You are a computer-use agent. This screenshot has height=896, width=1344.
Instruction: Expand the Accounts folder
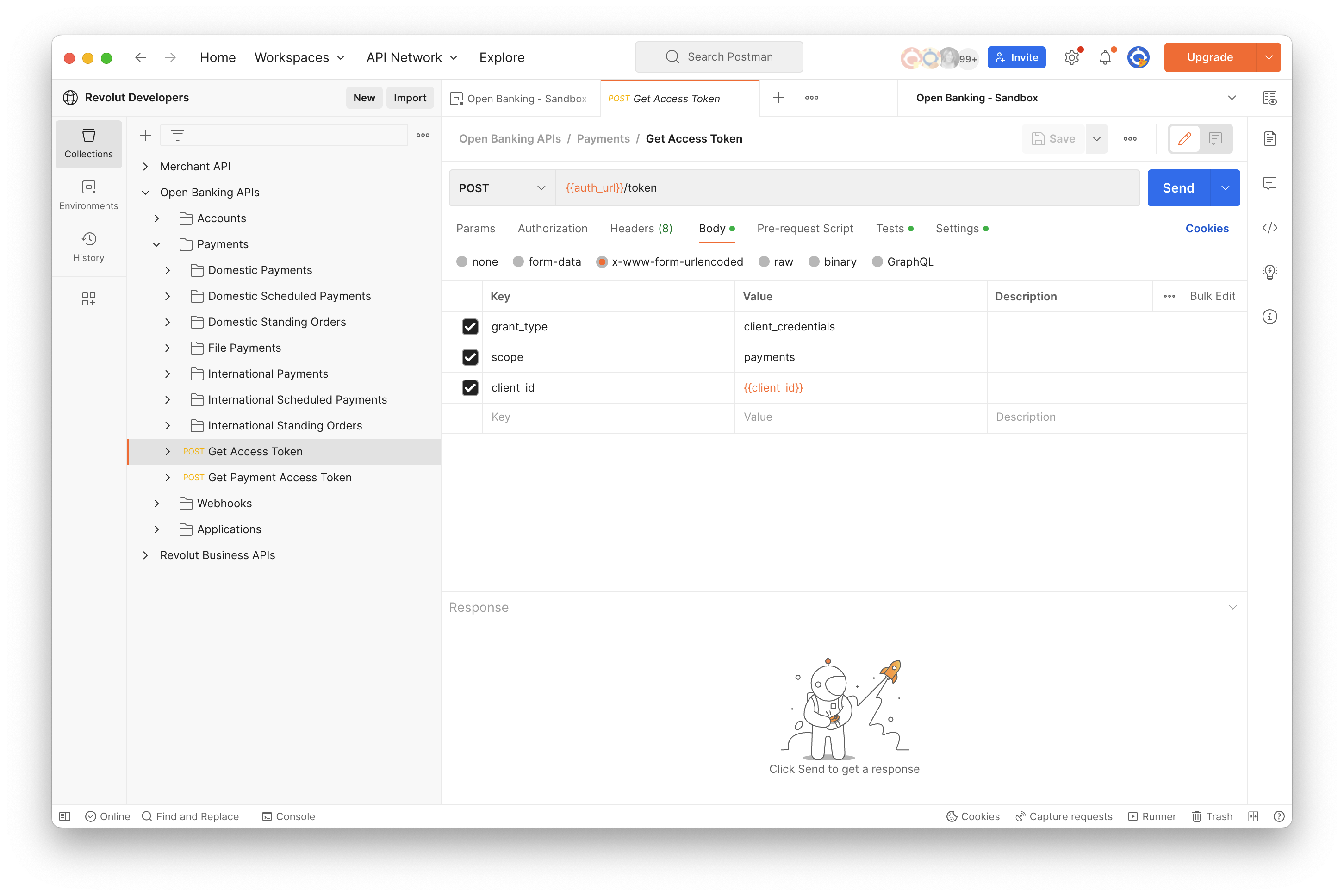[156, 218]
